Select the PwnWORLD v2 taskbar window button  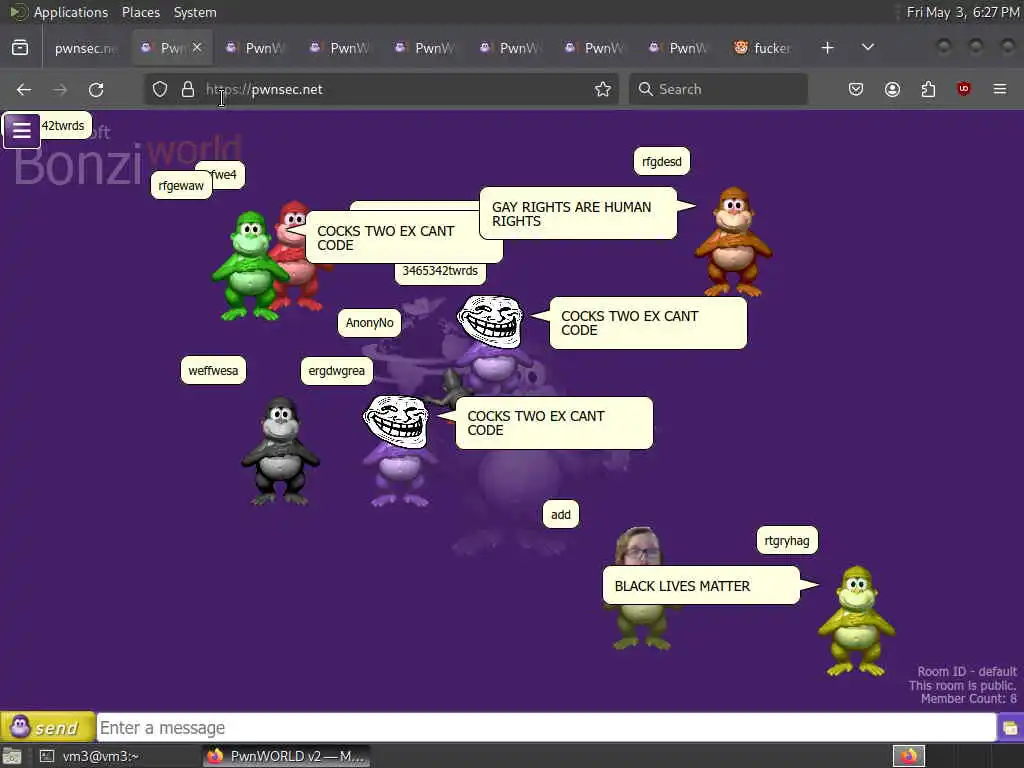coord(286,756)
